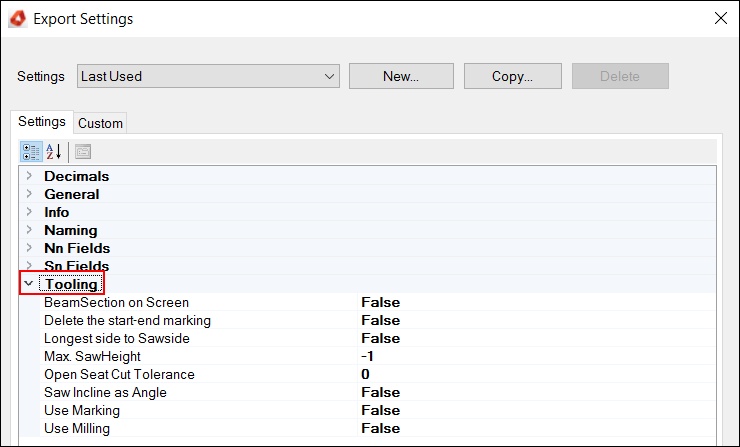Click the False value of Use Marking

380,410
